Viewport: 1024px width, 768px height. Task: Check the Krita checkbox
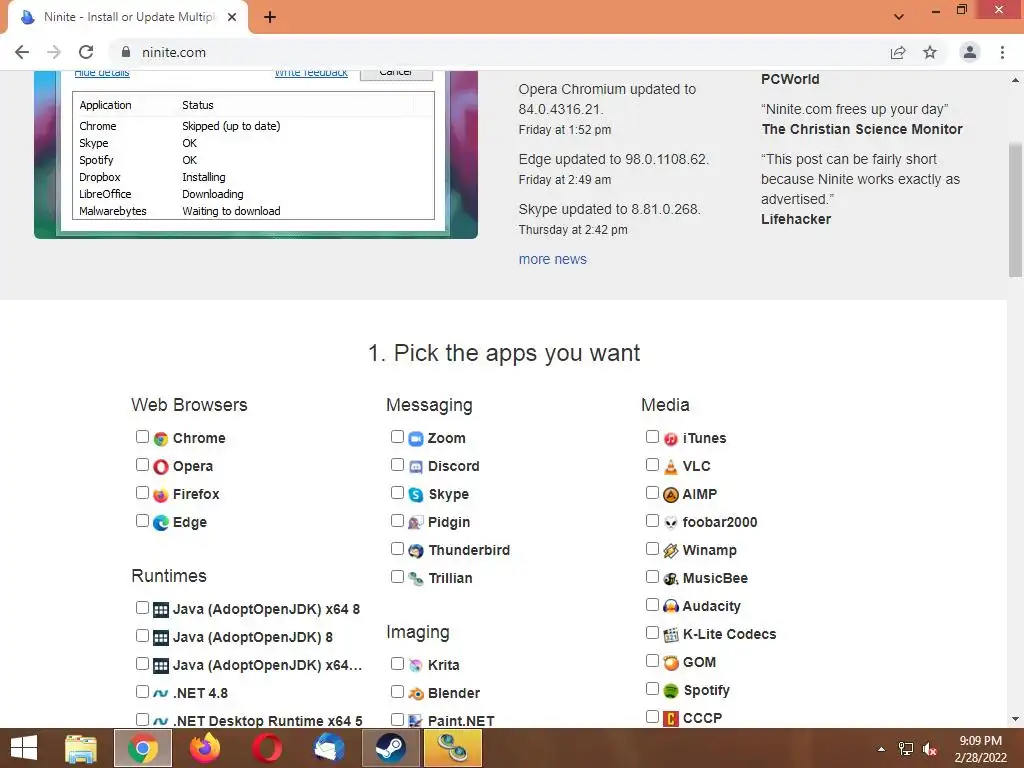click(397, 664)
